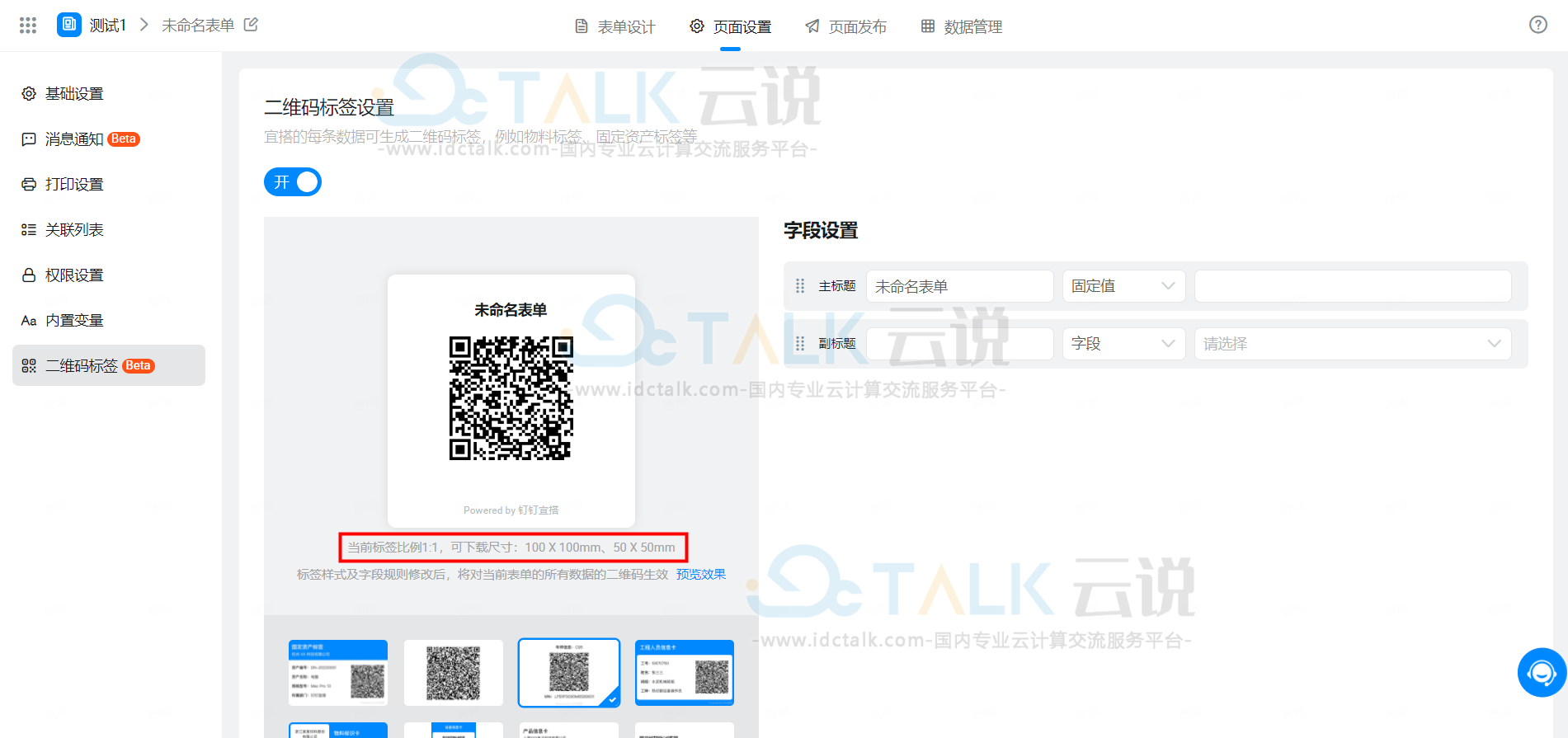Click the drag handle for 主标题 row
Image resolution: width=1568 pixels, height=738 pixels.
coord(800,286)
